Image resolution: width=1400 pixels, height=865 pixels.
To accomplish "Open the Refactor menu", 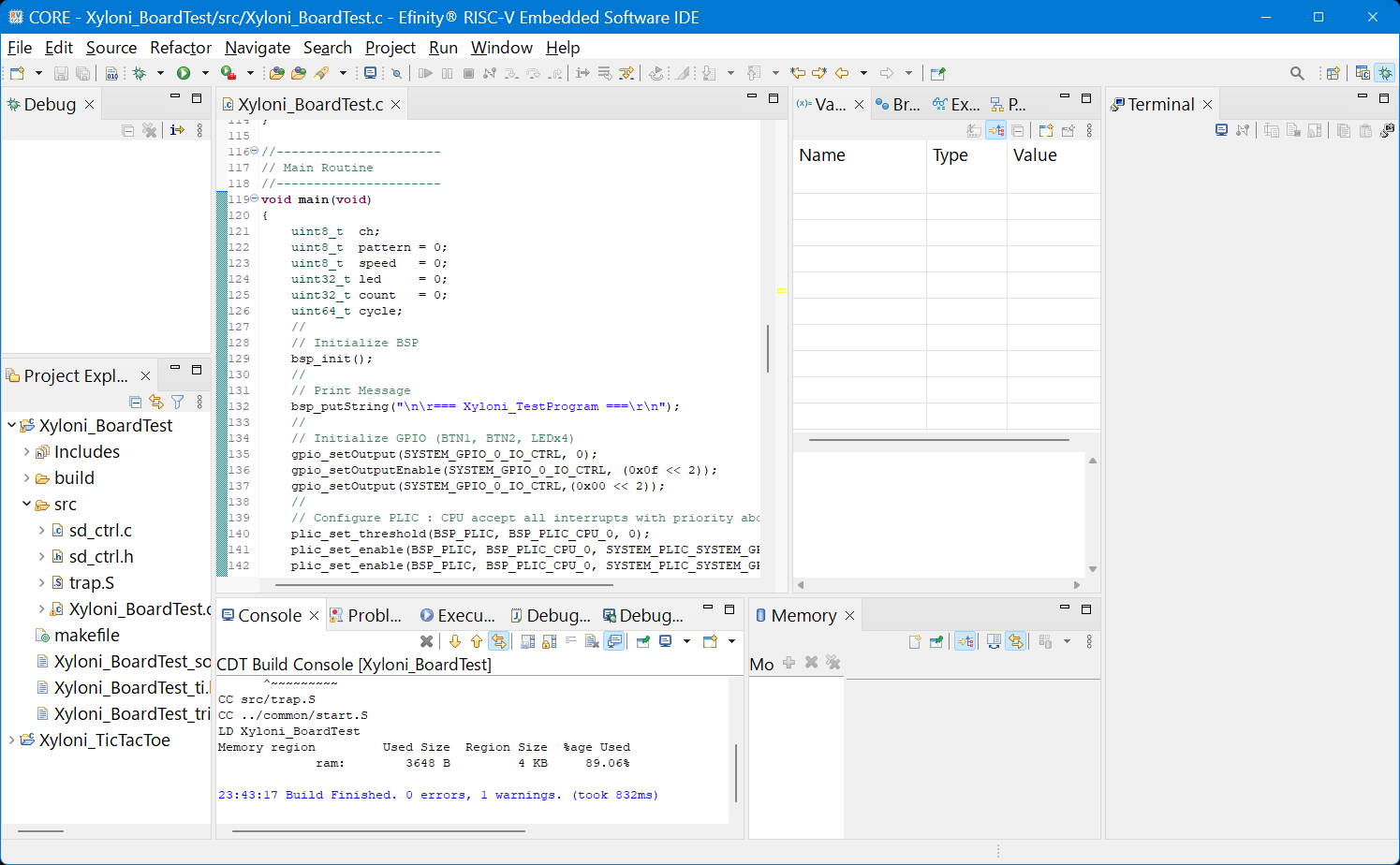I will click(x=181, y=48).
